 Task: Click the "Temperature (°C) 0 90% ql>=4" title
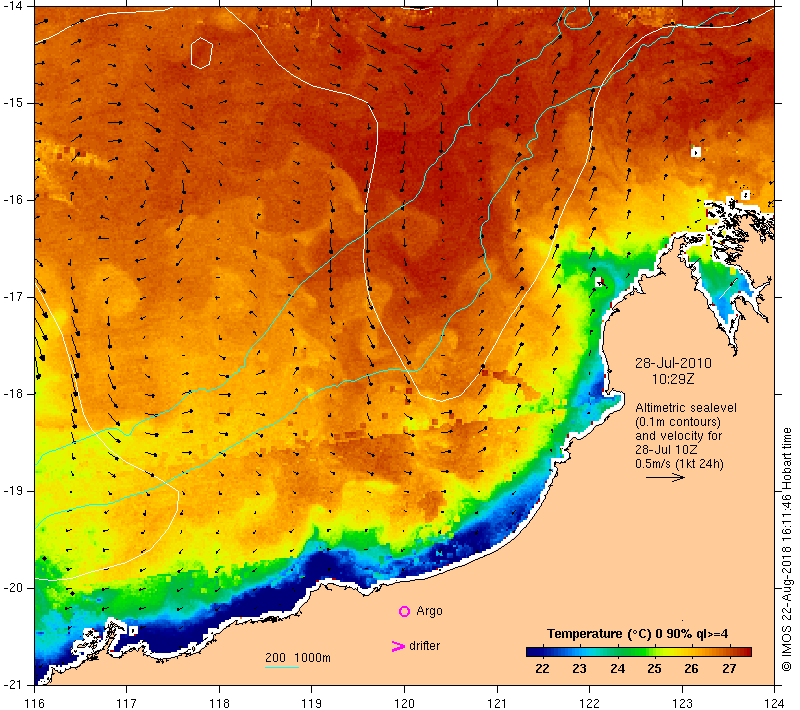pos(637,634)
